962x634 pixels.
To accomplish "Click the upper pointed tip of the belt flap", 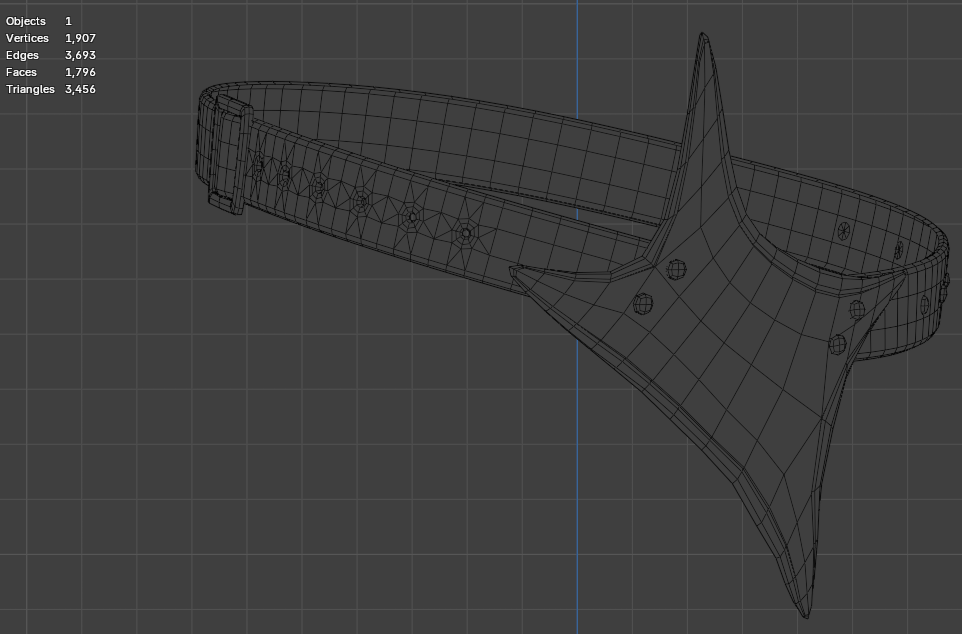I will coord(703,38).
